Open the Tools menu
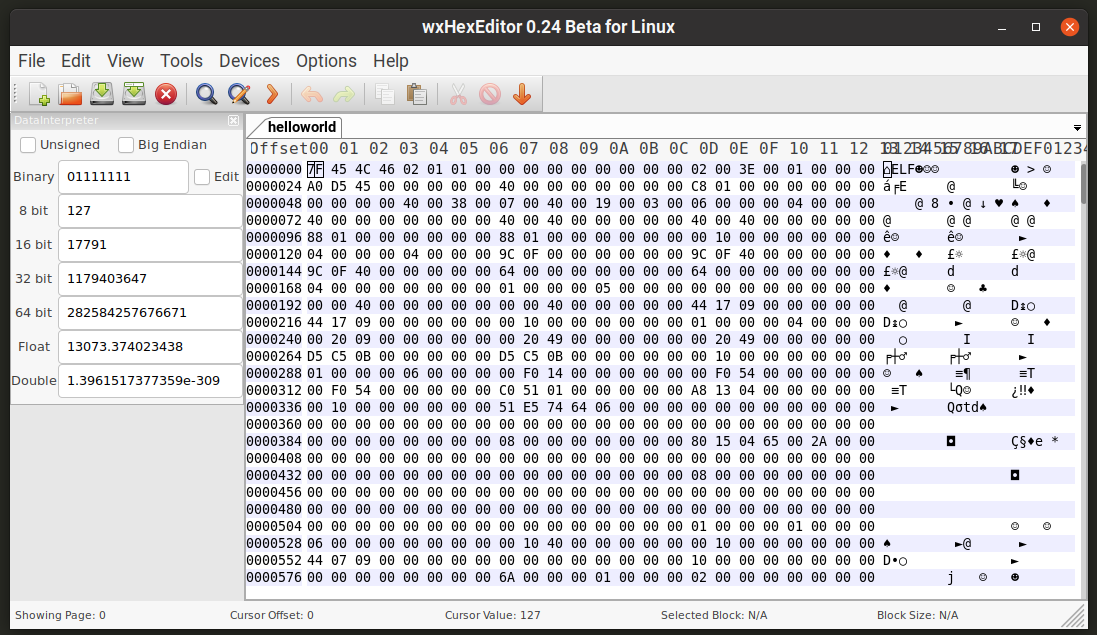The width and height of the screenshot is (1097, 635). click(181, 61)
